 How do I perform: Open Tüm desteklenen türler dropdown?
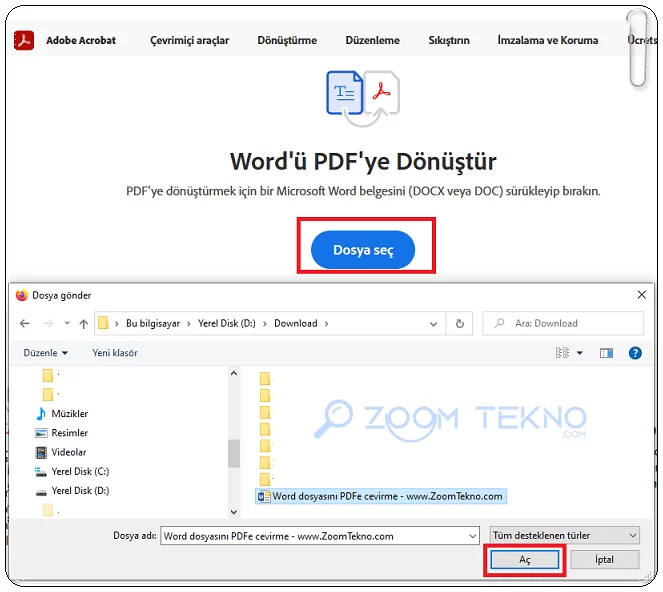(564, 535)
